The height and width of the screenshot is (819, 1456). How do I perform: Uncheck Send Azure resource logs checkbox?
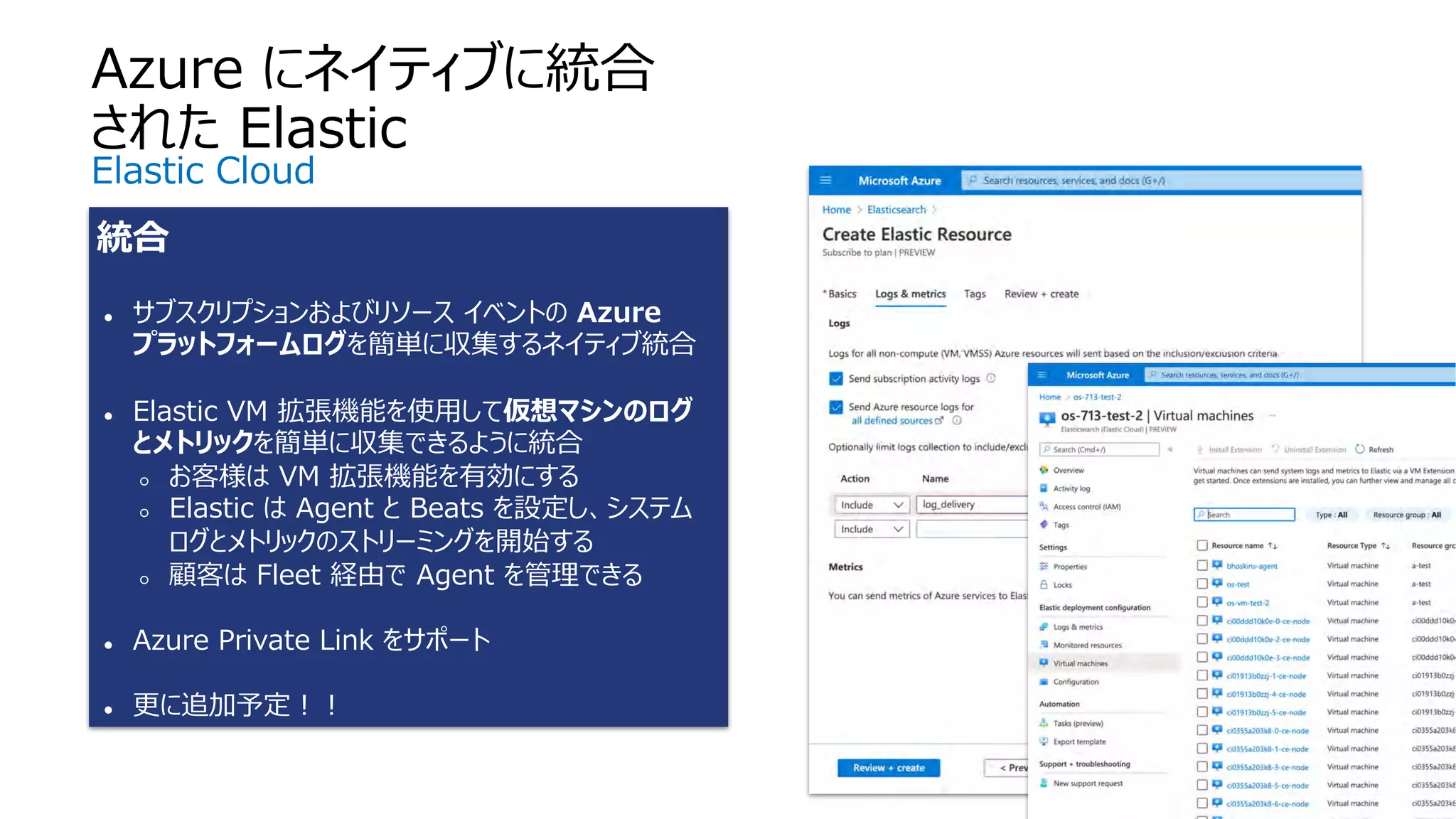pos(836,407)
